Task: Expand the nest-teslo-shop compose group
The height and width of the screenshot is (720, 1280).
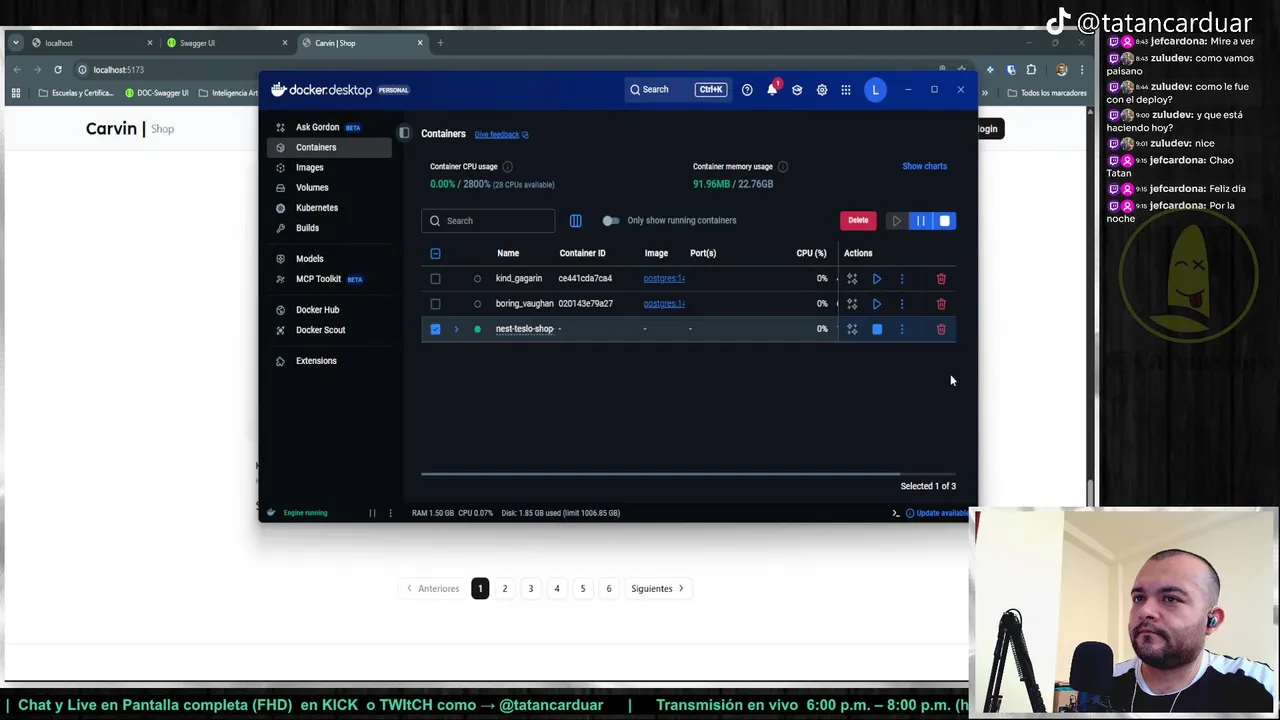Action: pyautogui.click(x=456, y=329)
